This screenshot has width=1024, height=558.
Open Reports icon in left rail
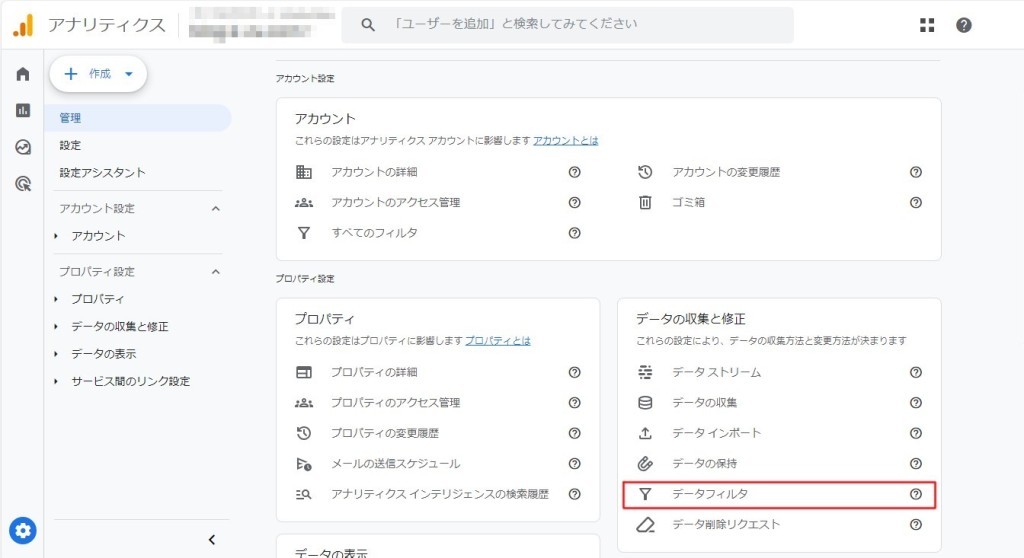point(23,110)
